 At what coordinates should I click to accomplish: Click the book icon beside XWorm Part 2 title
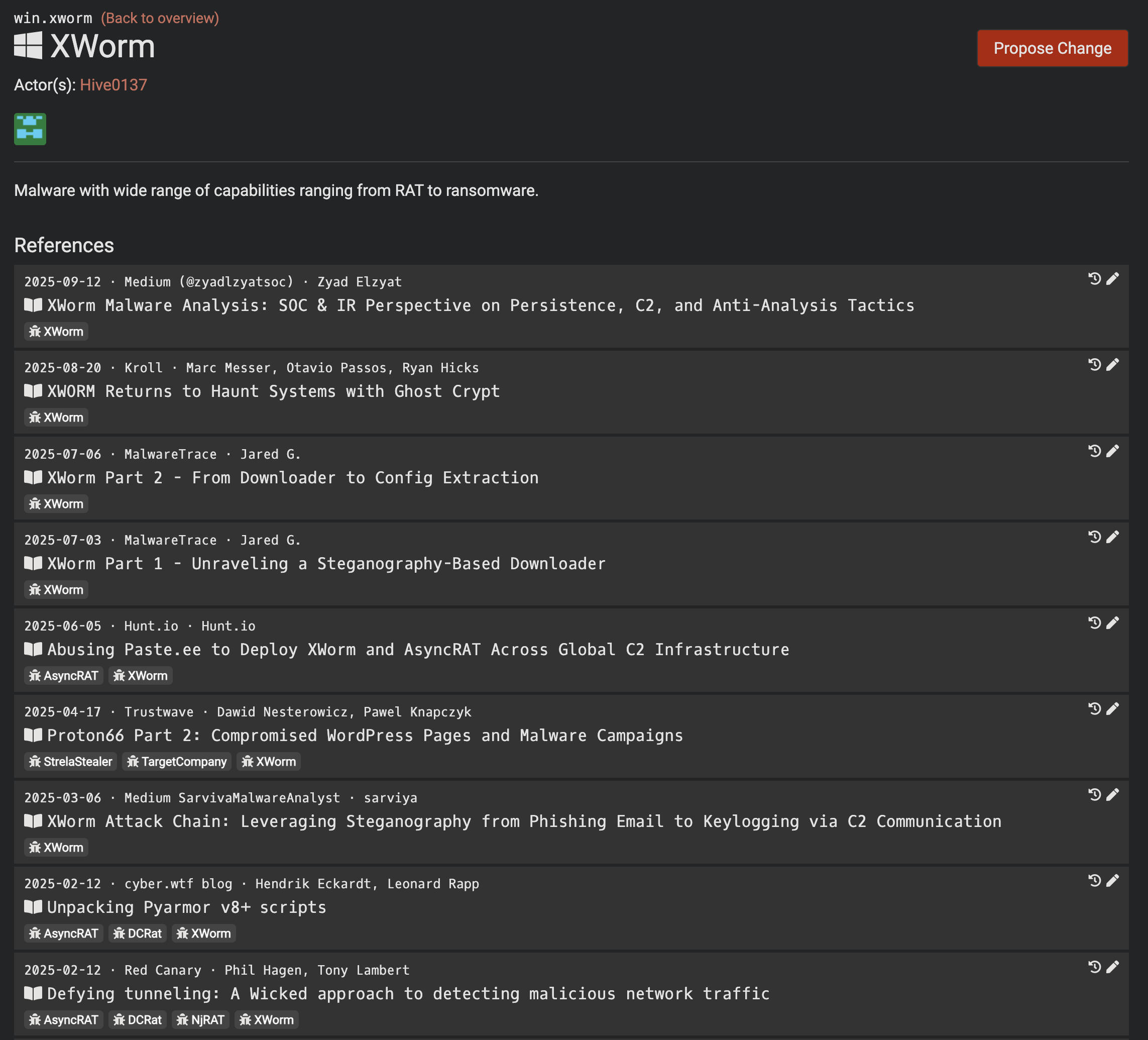point(33,477)
